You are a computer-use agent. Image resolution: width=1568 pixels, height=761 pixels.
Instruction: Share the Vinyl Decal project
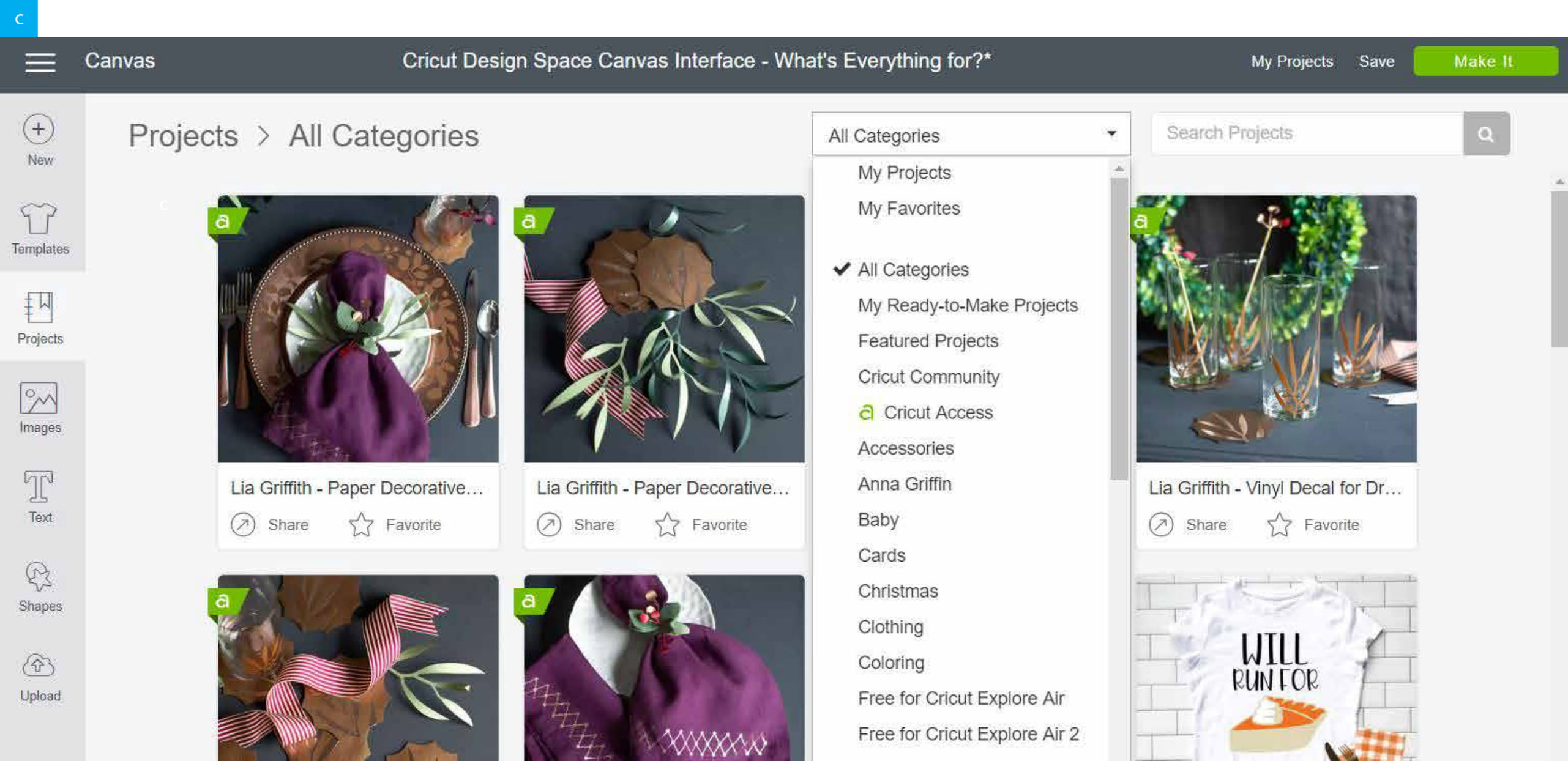1188,524
